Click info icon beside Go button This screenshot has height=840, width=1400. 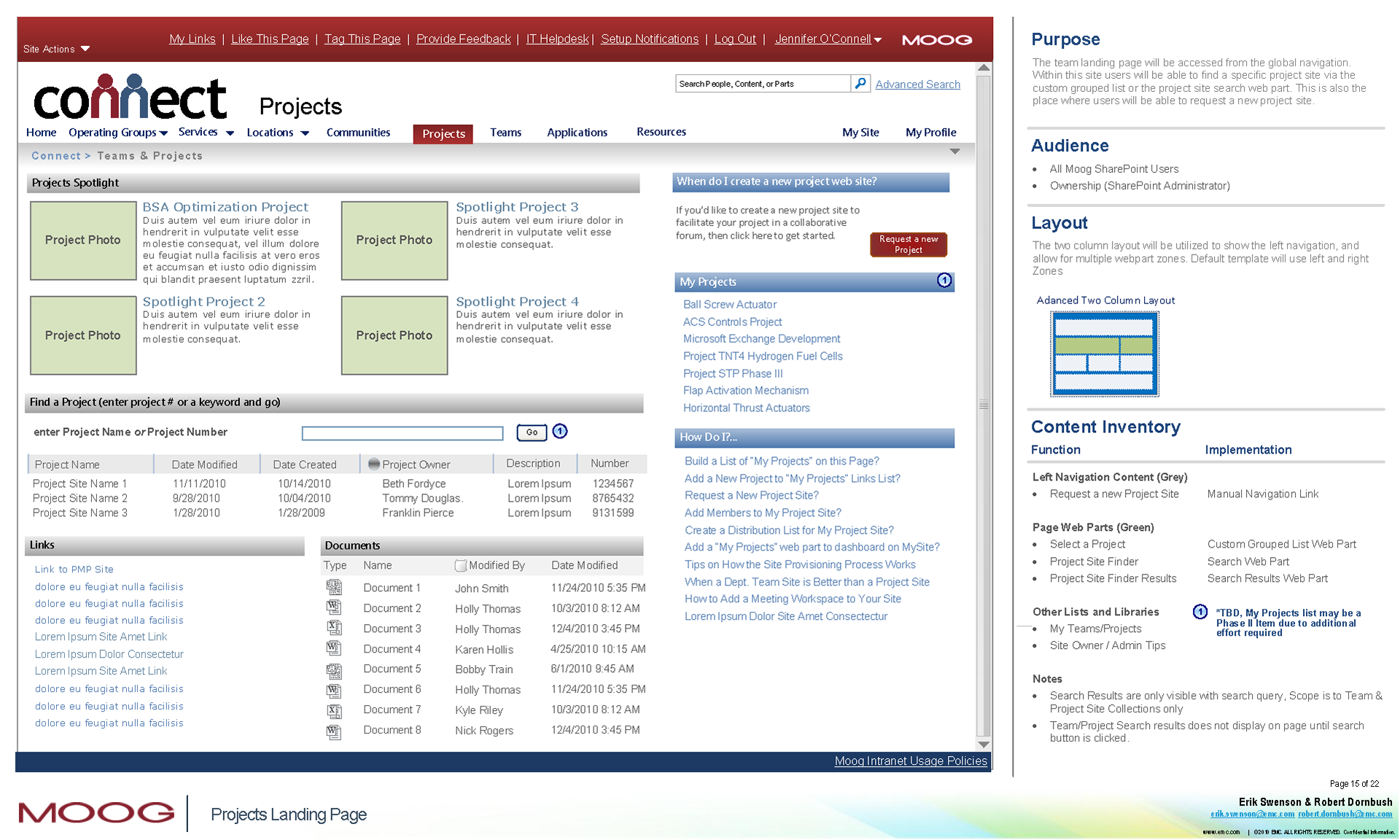coord(560,432)
